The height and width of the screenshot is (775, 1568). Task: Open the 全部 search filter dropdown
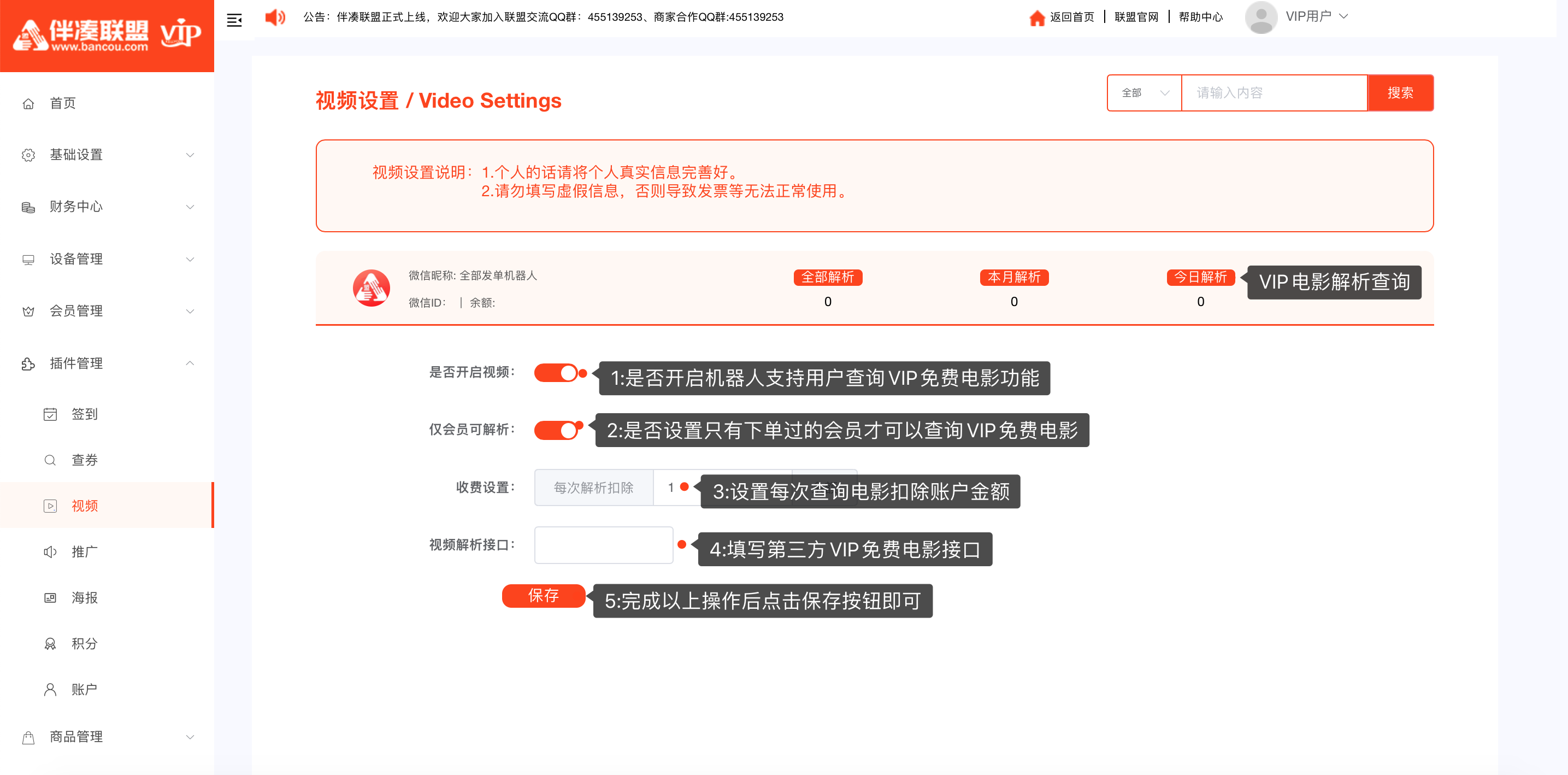[x=1145, y=93]
